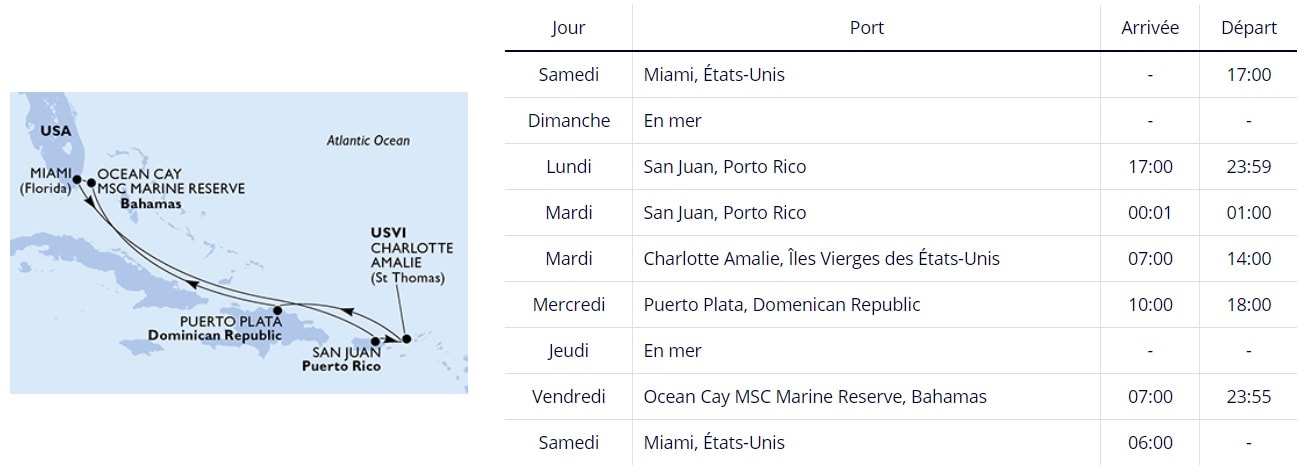Click the Vendredi day cell
This screenshot has height=465, width=1309.
click(569, 397)
